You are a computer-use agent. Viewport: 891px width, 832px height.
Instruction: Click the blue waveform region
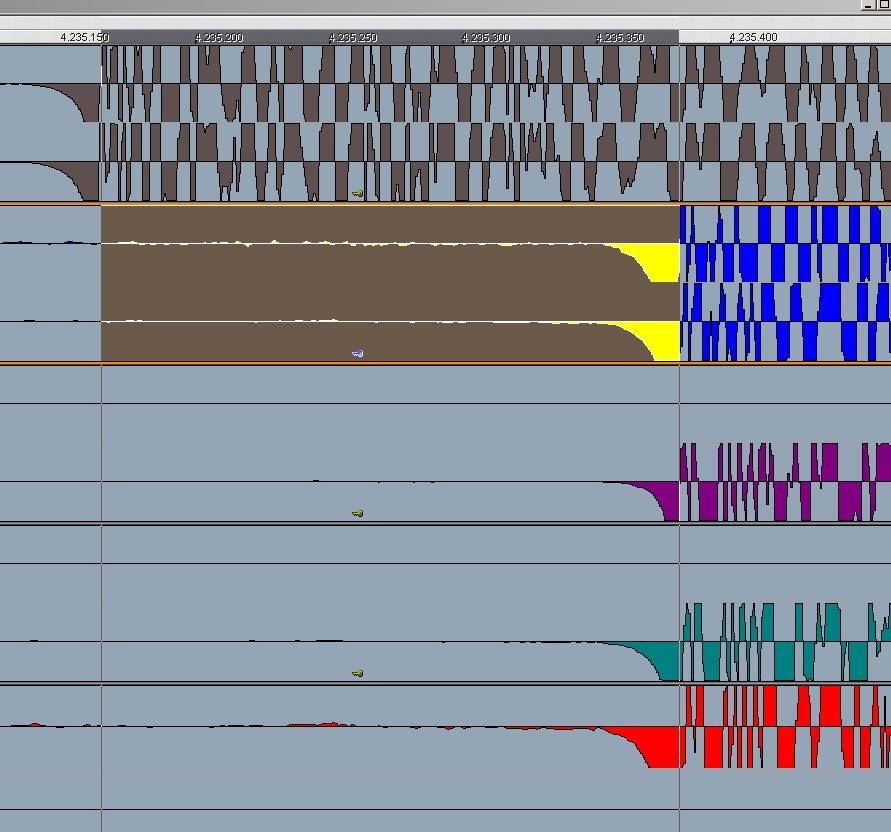(x=785, y=283)
